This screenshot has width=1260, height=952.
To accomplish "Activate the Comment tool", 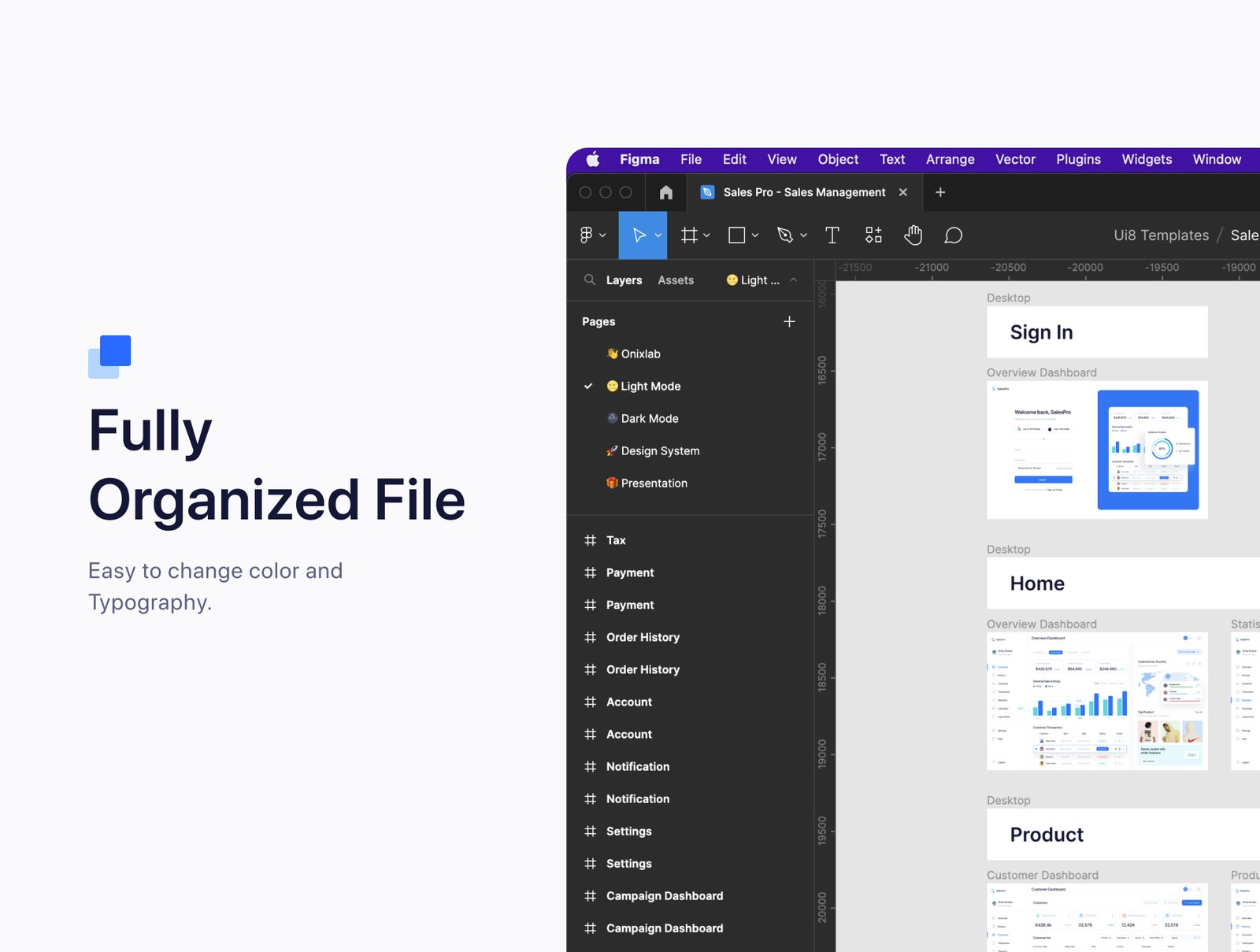I will click(x=953, y=235).
